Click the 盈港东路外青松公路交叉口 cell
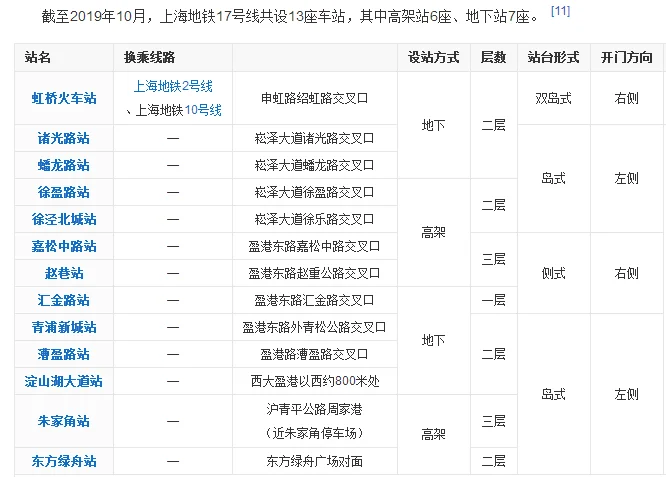 [315, 327]
